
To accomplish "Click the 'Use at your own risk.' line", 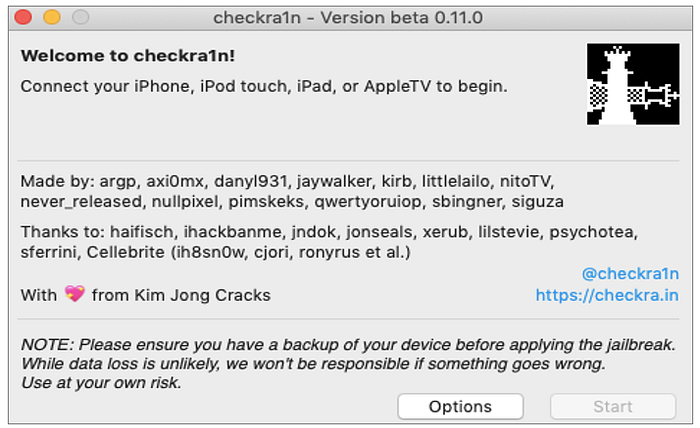I will (101, 383).
